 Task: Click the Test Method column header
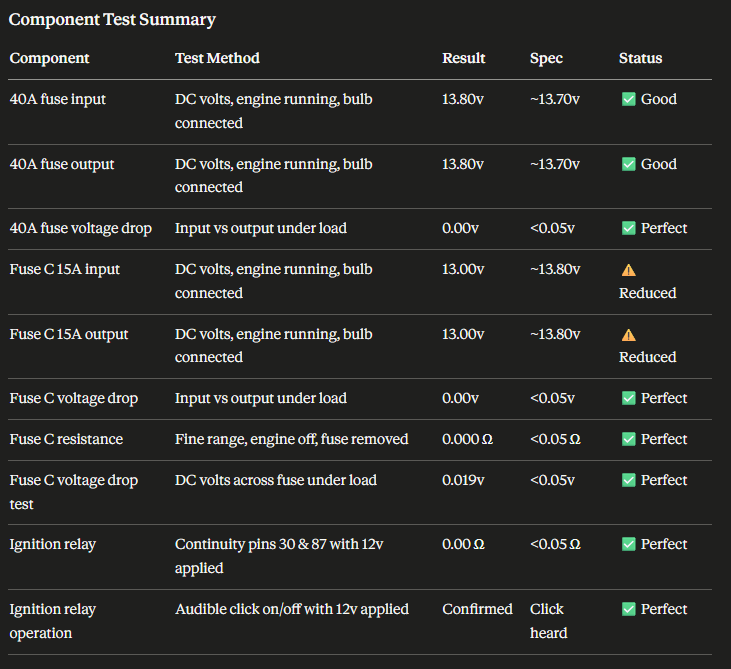click(217, 58)
